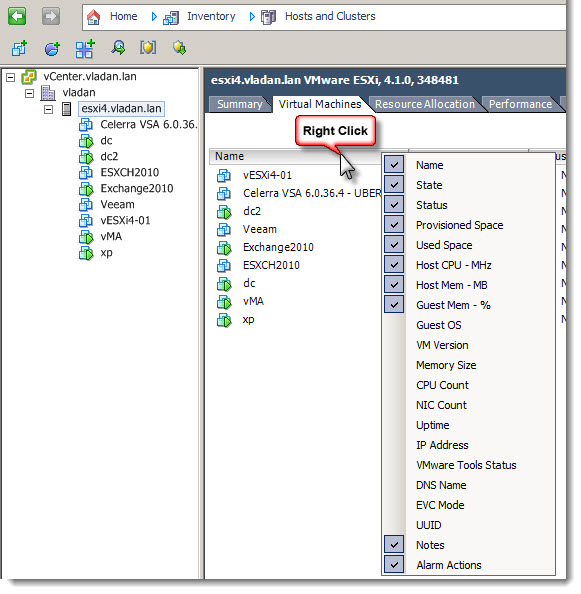Click the Celerra VSA VM icon in tree
The height and width of the screenshot is (594, 581).
coord(86,125)
